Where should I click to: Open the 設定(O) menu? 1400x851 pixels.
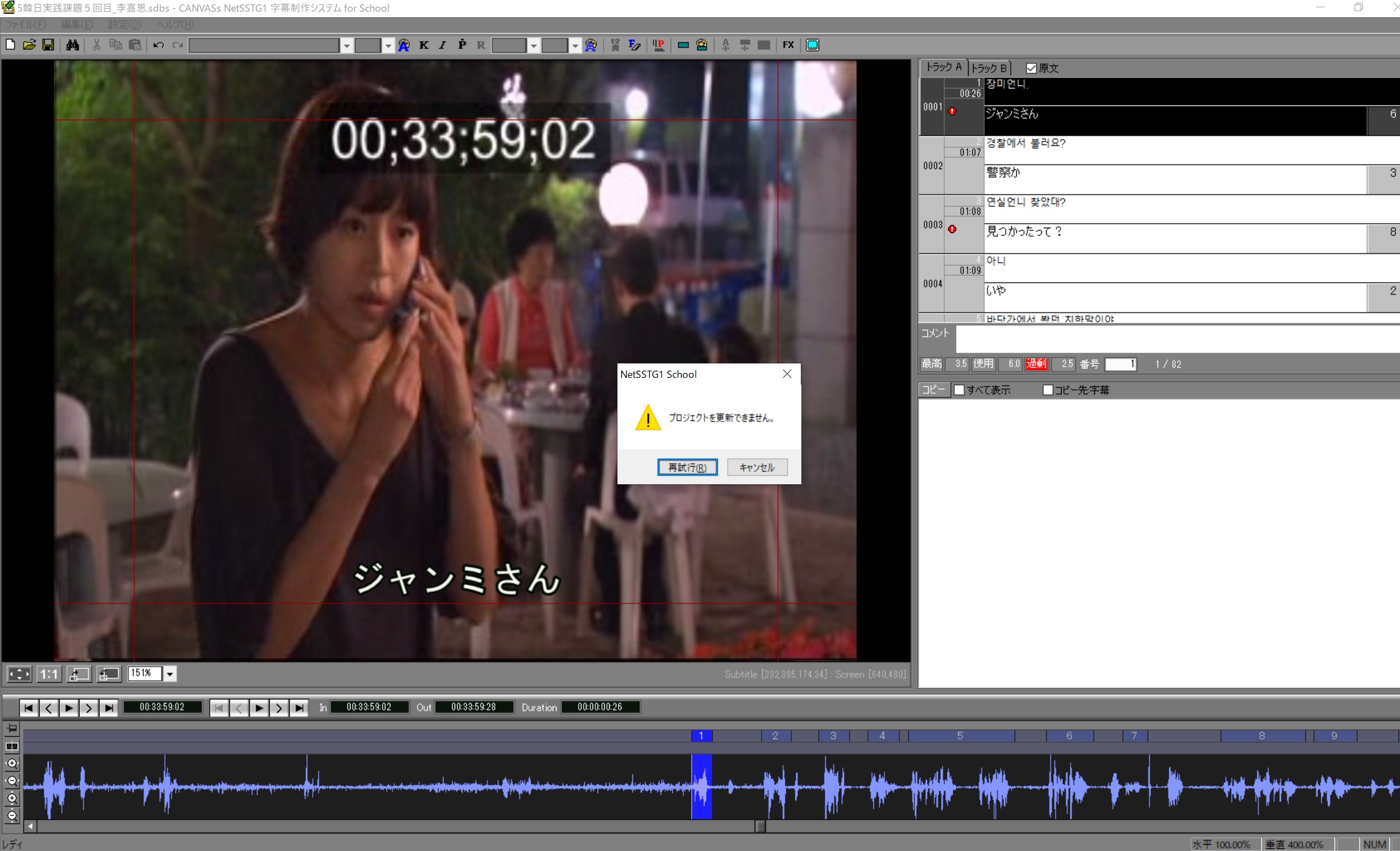(x=125, y=24)
